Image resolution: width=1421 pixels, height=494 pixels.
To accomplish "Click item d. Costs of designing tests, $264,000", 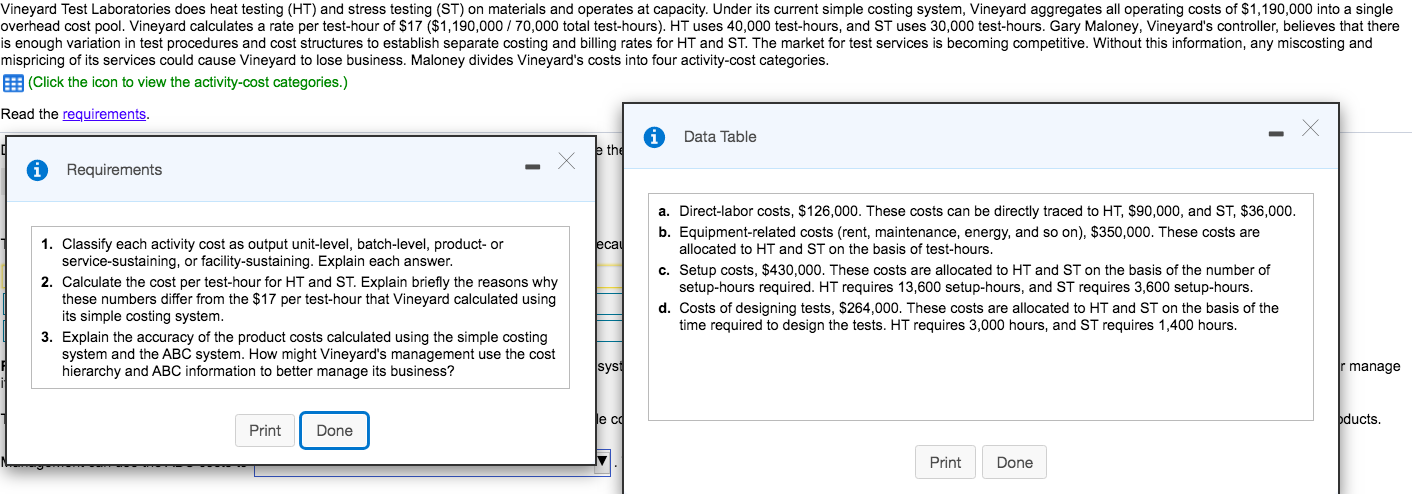I will pyautogui.click(x=969, y=316).
